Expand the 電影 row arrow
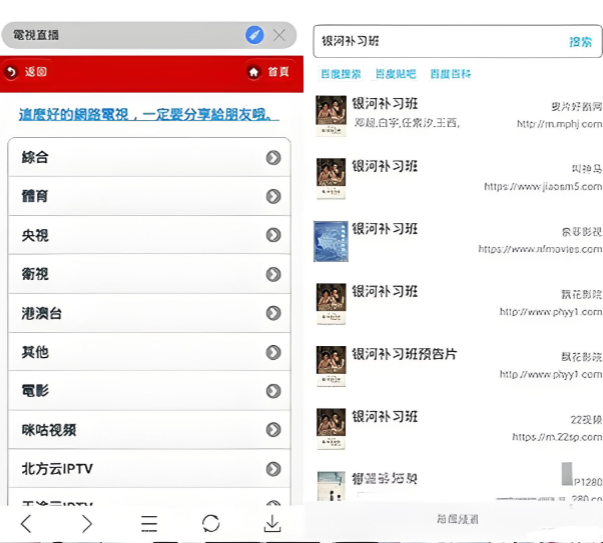Viewport: 603px width, 543px height. (x=273, y=391)
